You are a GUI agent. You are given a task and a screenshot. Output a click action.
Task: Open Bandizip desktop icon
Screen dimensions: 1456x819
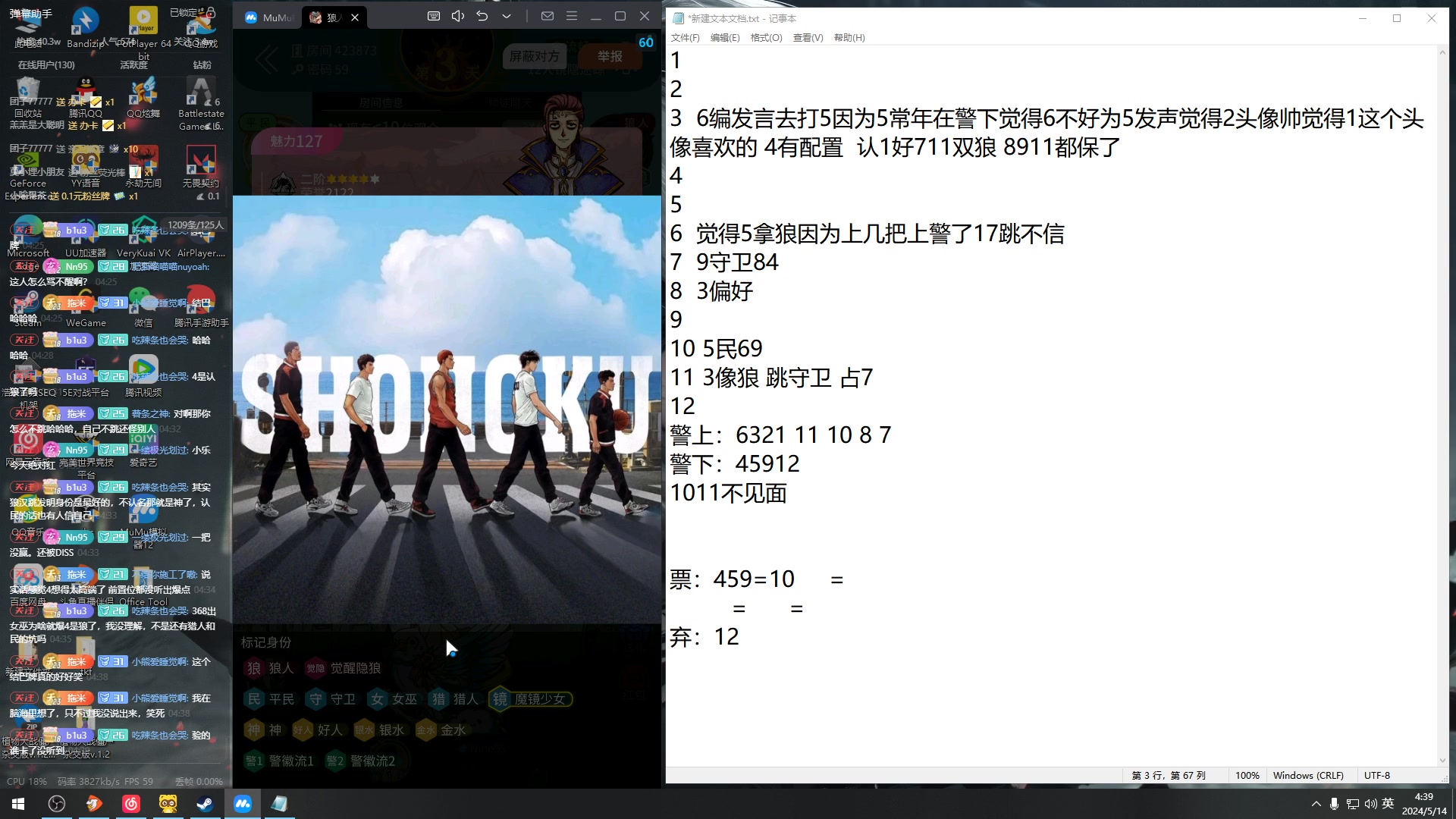click(x=85, y=27)
